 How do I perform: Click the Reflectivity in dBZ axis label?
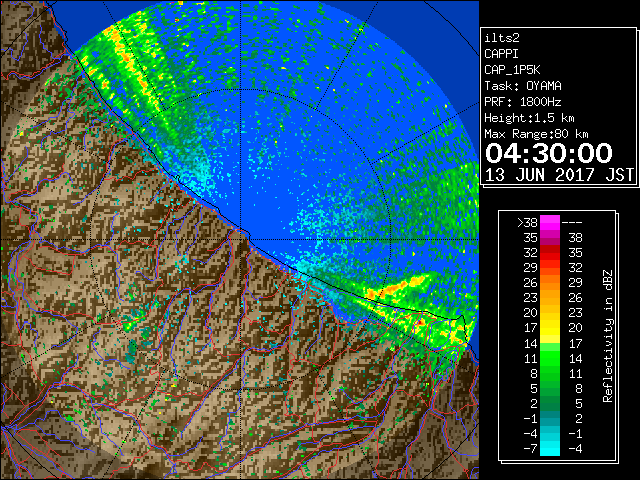(x=608, y=336)
